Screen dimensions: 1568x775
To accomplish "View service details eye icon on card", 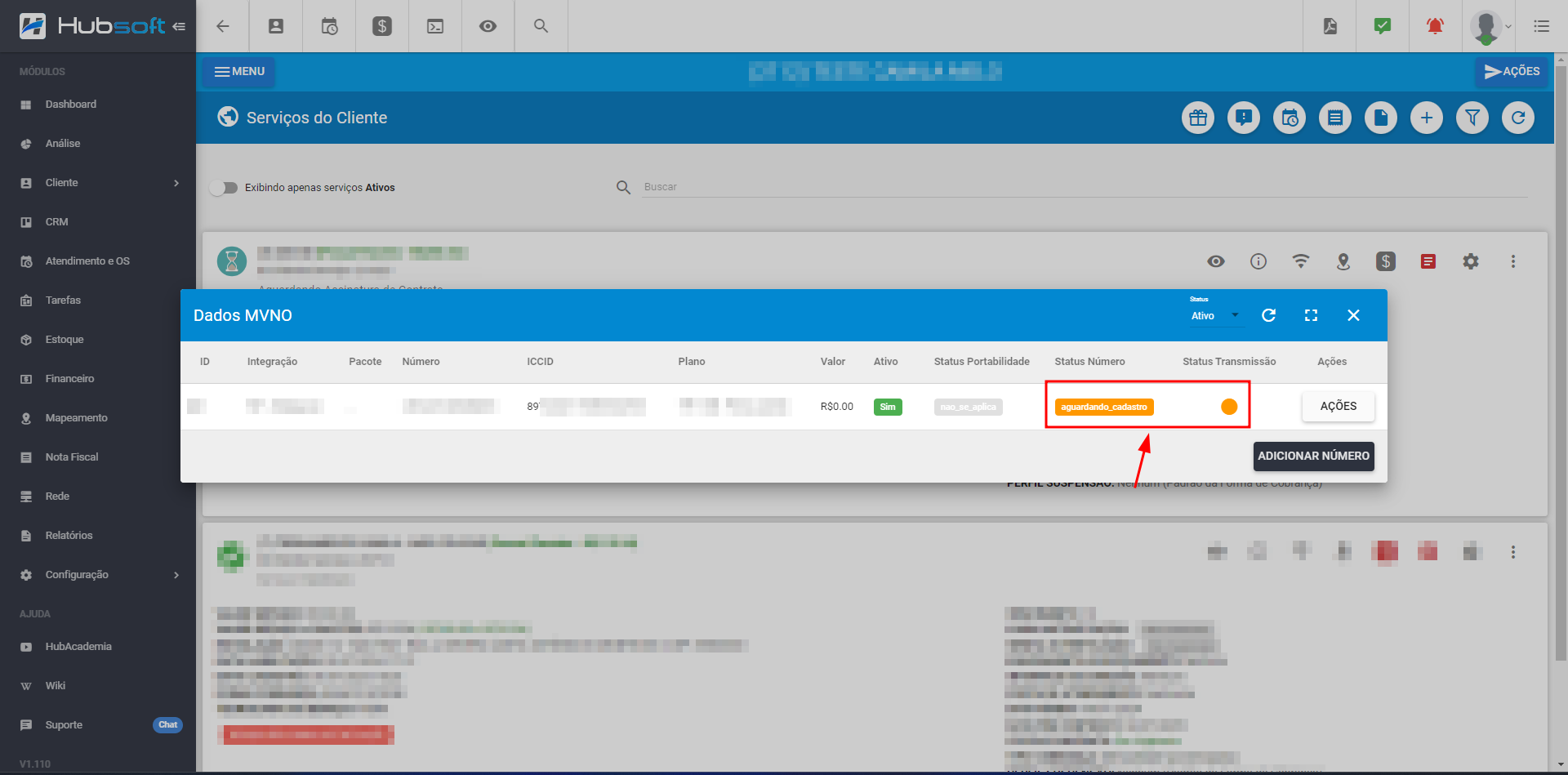I will click(x=1216, y=261).
